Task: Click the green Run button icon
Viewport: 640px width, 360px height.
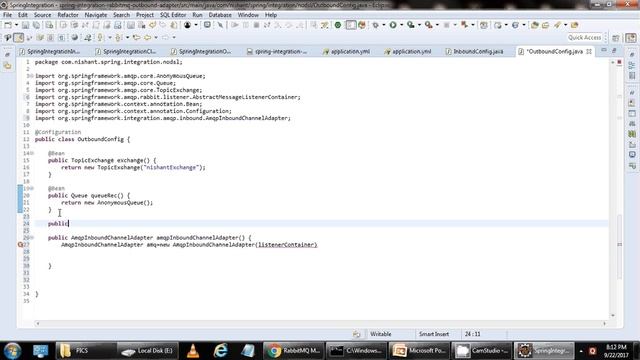Action: (x=393, y=25)
